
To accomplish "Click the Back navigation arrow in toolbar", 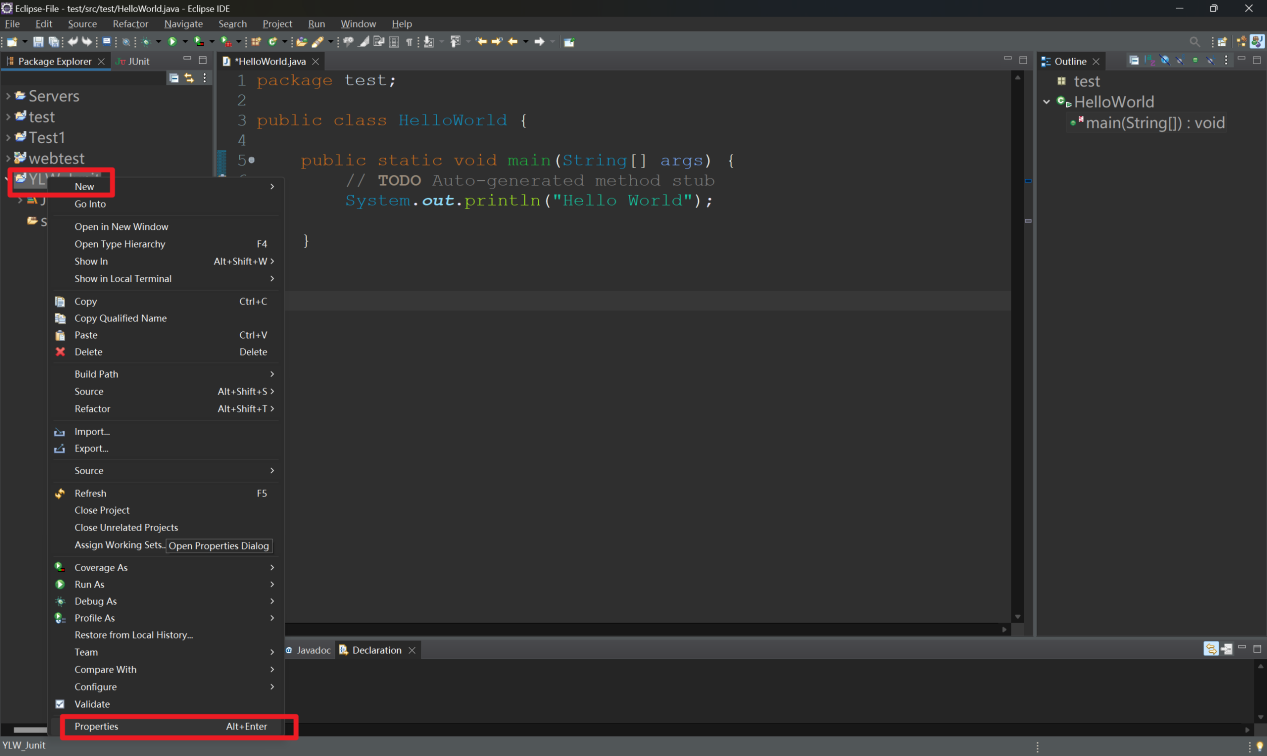I will [513, 42].
